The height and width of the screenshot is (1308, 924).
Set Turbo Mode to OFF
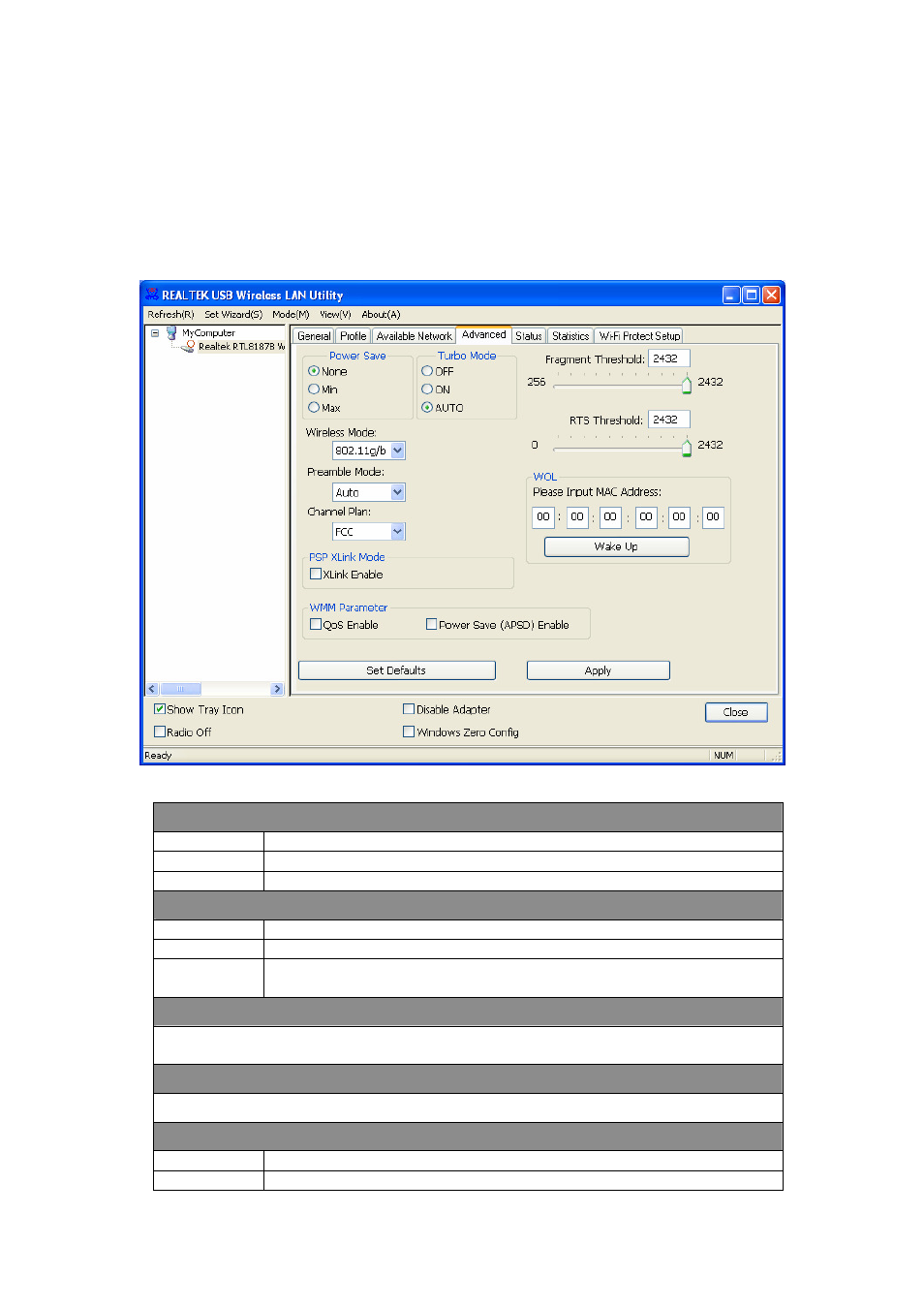[427, 371]
